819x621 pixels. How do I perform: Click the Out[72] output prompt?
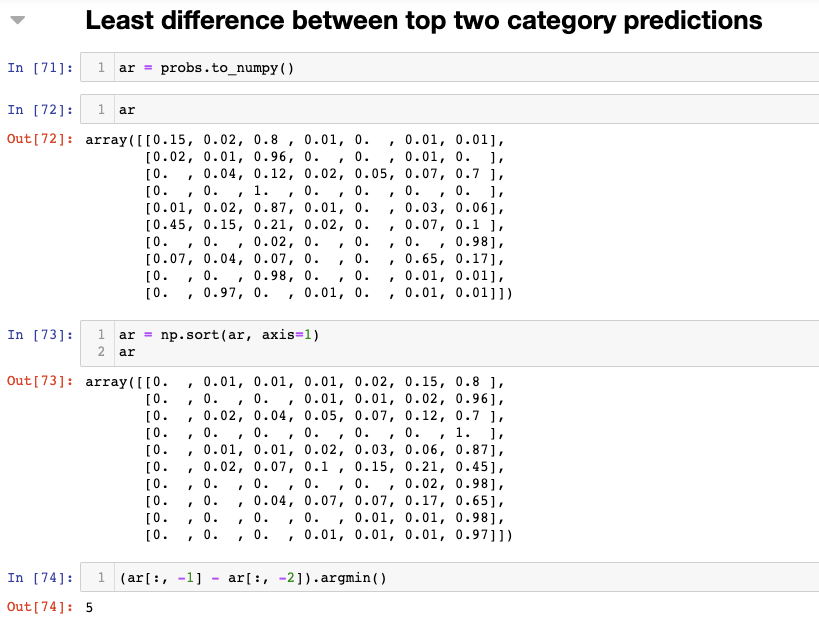pyautogui.click(x=40, y=139)
